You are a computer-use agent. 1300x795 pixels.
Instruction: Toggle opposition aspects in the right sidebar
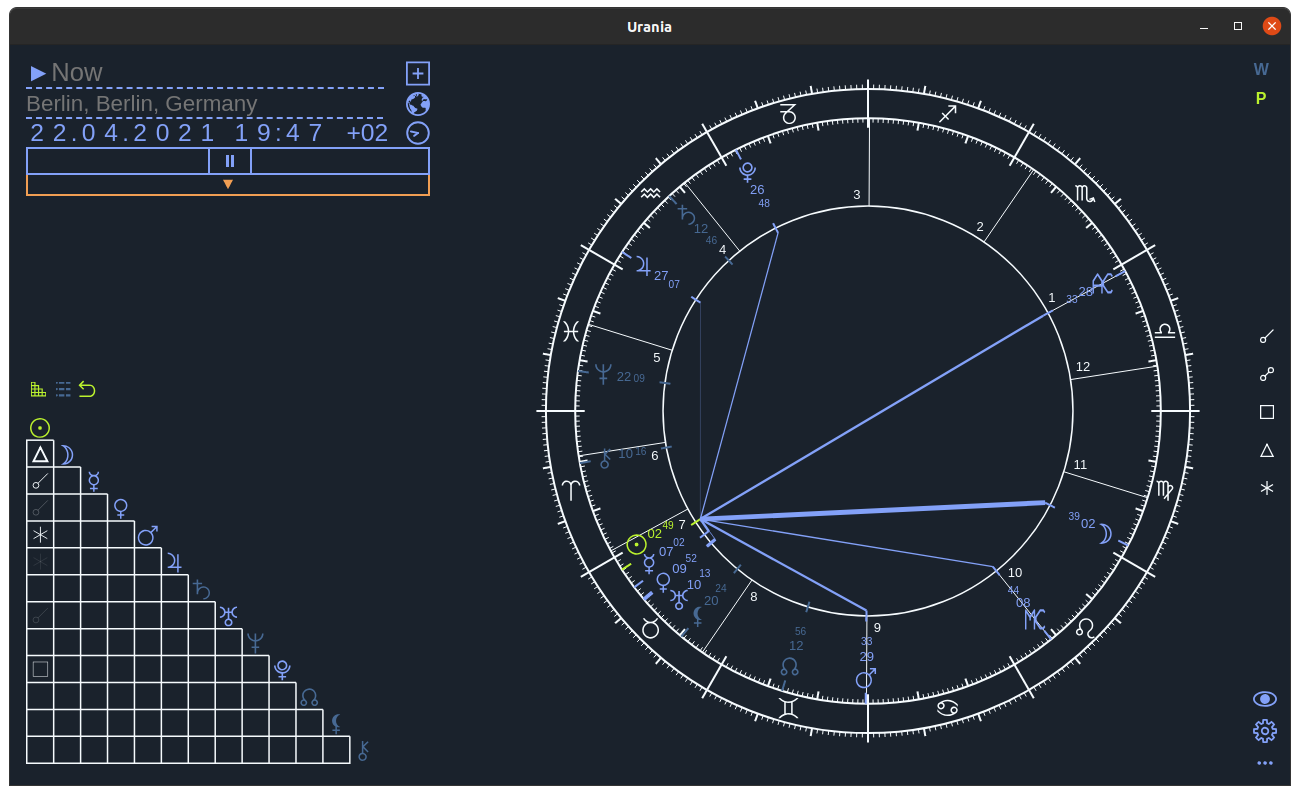1267,374
